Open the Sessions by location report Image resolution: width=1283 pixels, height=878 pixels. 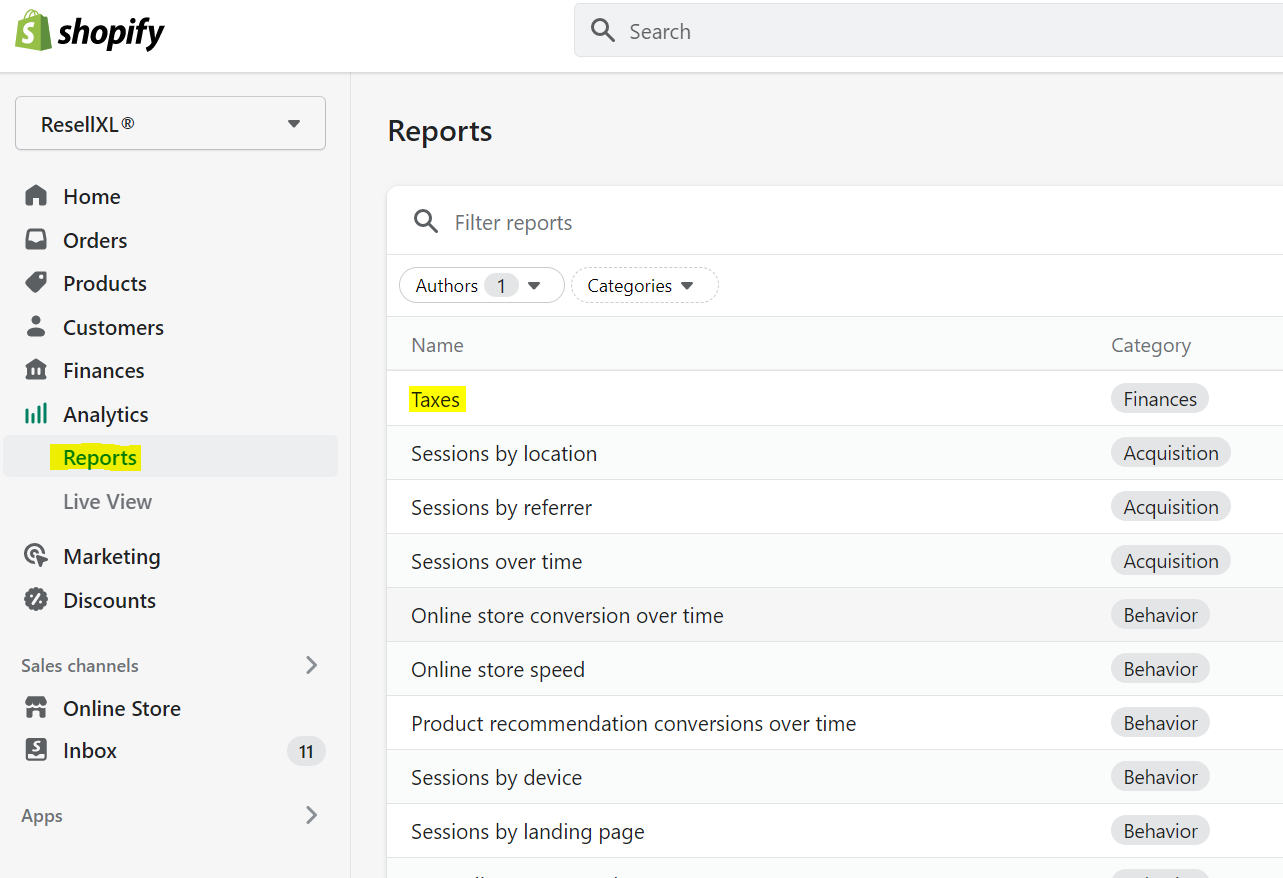[504, 454]
